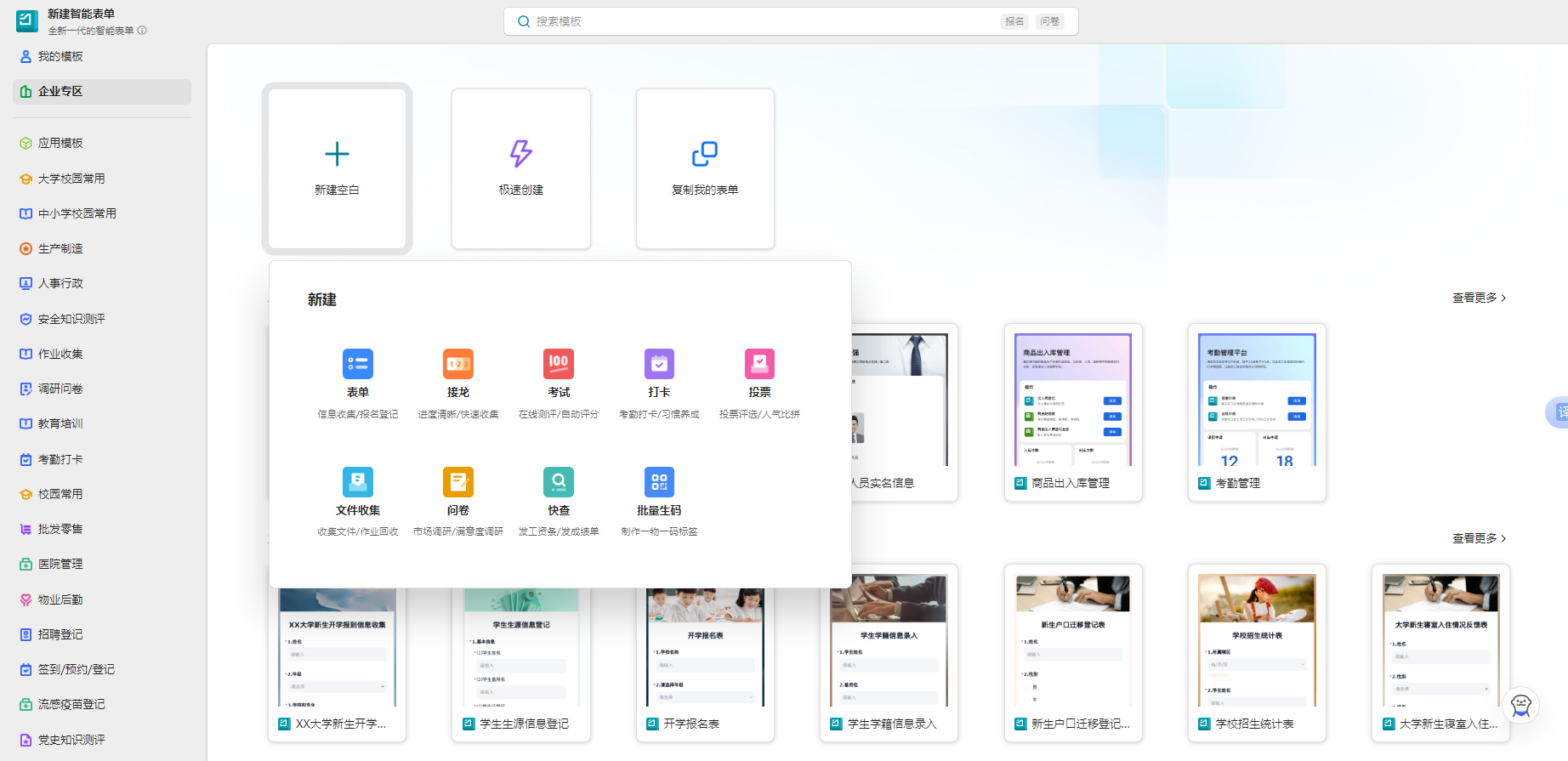This screenshot has height=761, width=1568.
Task: Open the customer service robot icon
Action: click(1521, 705)
